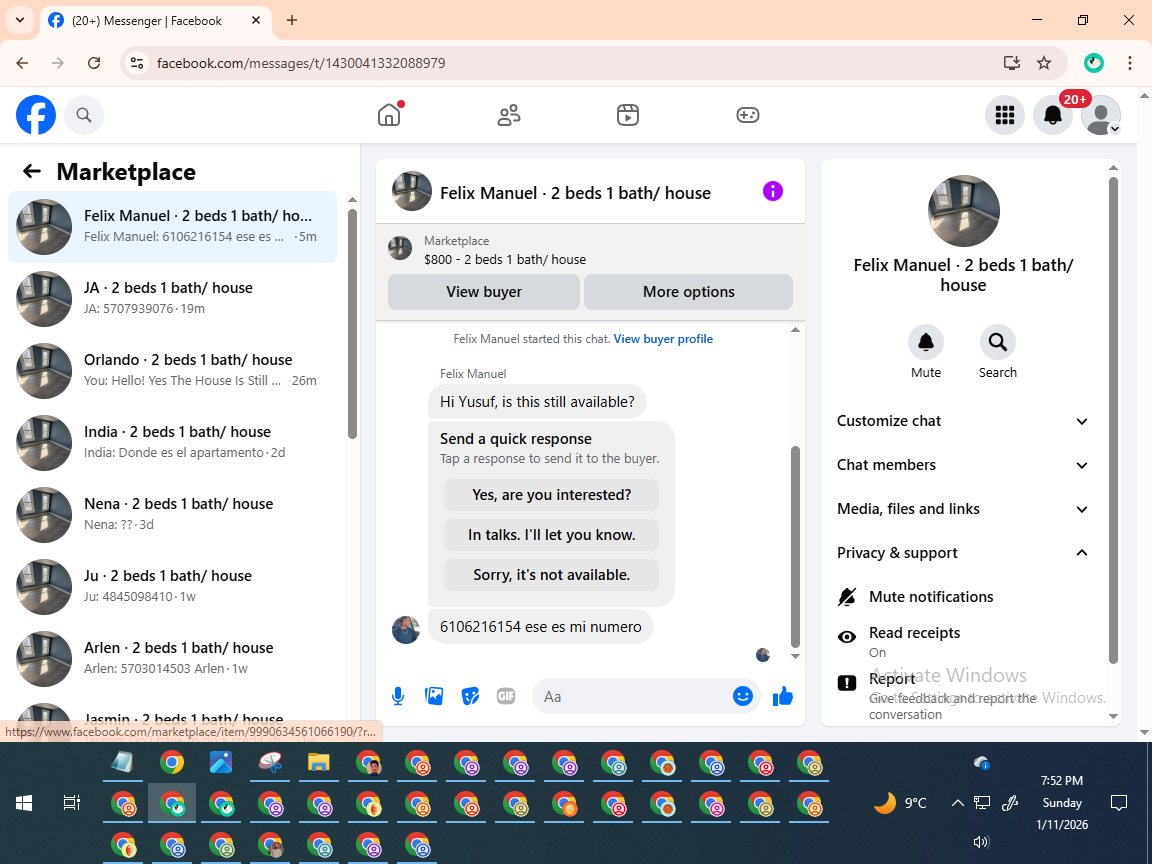
Task: Open the Facebook logo home link
Action: point(36,115)
